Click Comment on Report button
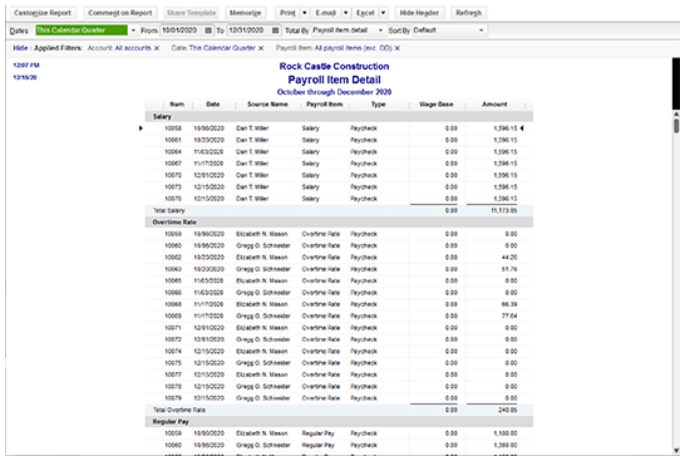 (120, 13)
